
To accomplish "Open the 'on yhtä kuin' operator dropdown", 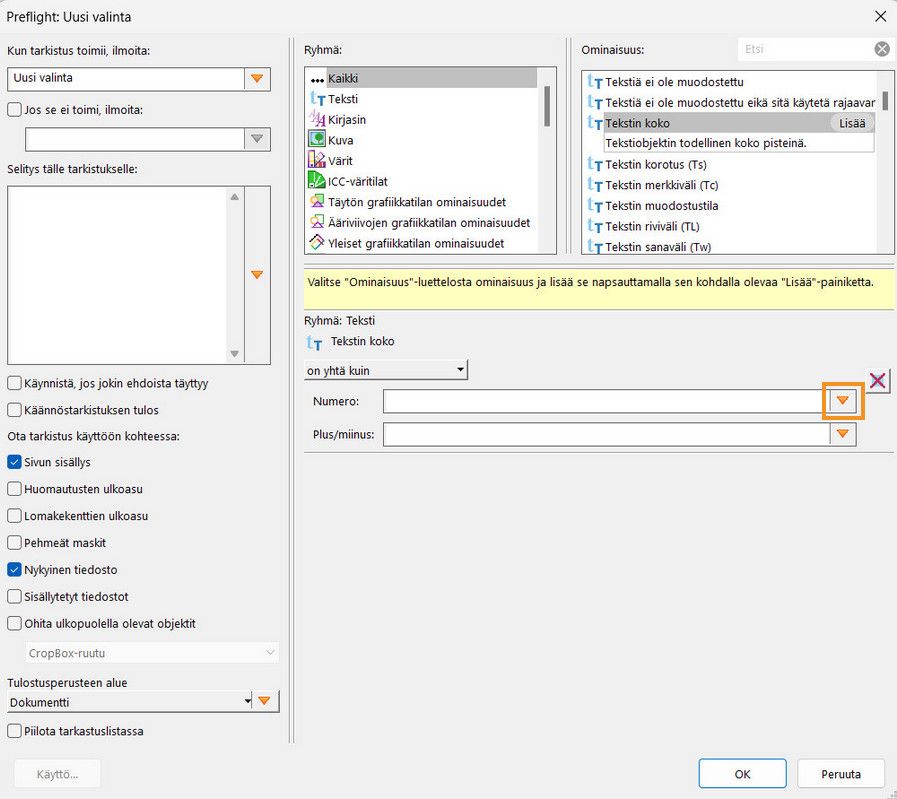I will click(x=386, y=370).
